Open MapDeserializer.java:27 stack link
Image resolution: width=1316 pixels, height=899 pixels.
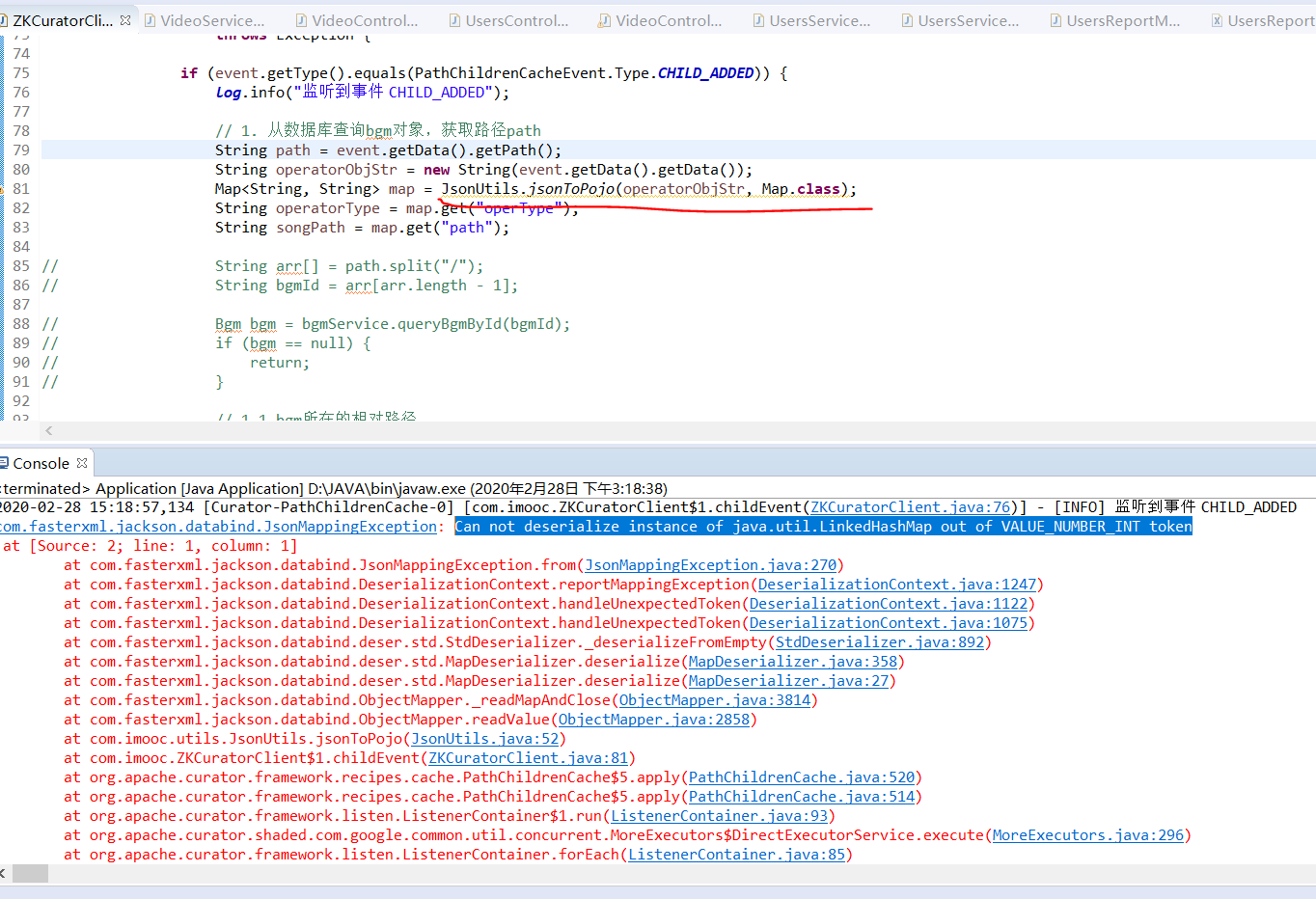click(x=788, y=681)
